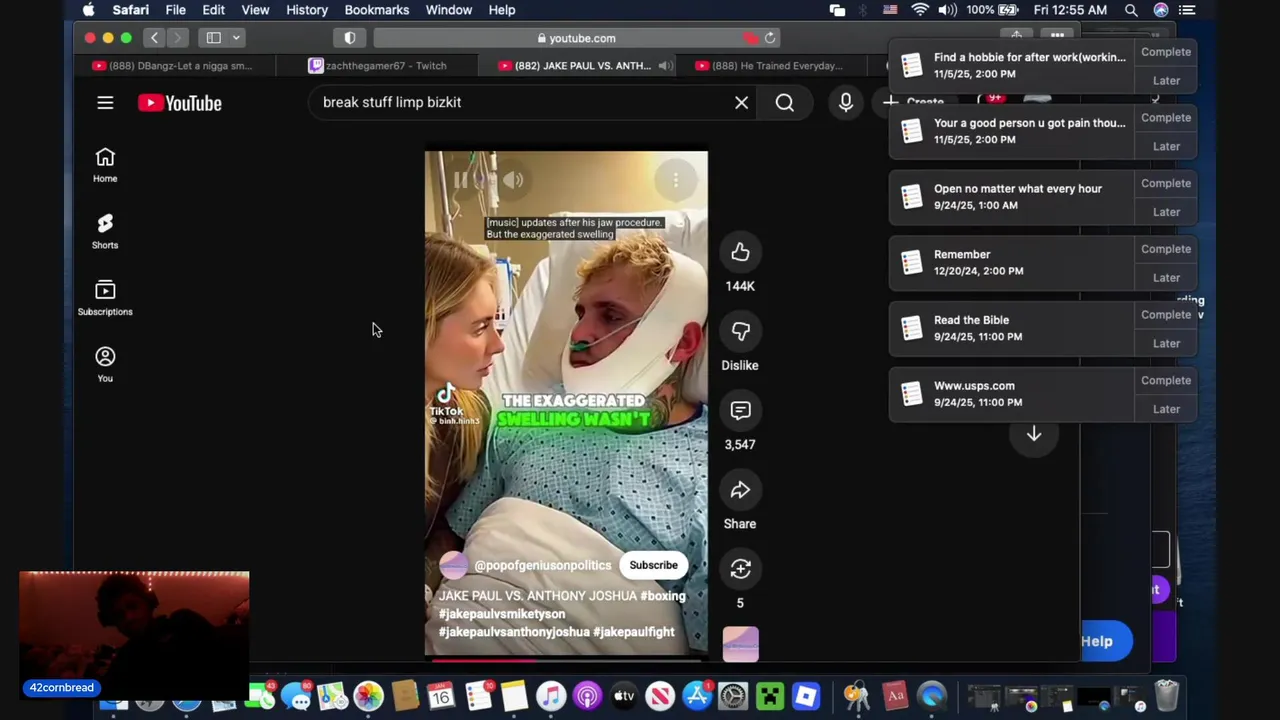Open @popofgeniusonpolitics channel name
Image resolution: width=1280 pixels, height=720 pixels.
543,565
